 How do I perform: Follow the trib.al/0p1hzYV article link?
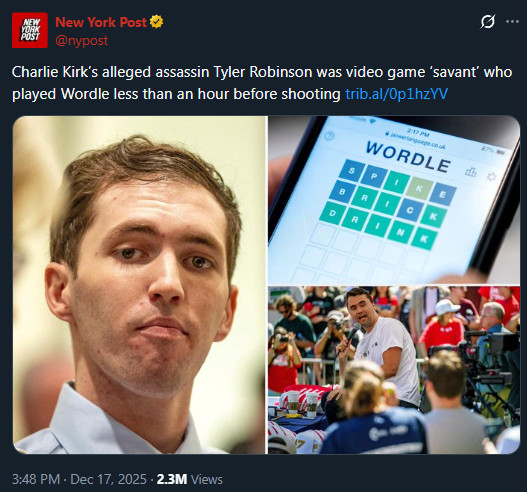(x=397, y=94)
